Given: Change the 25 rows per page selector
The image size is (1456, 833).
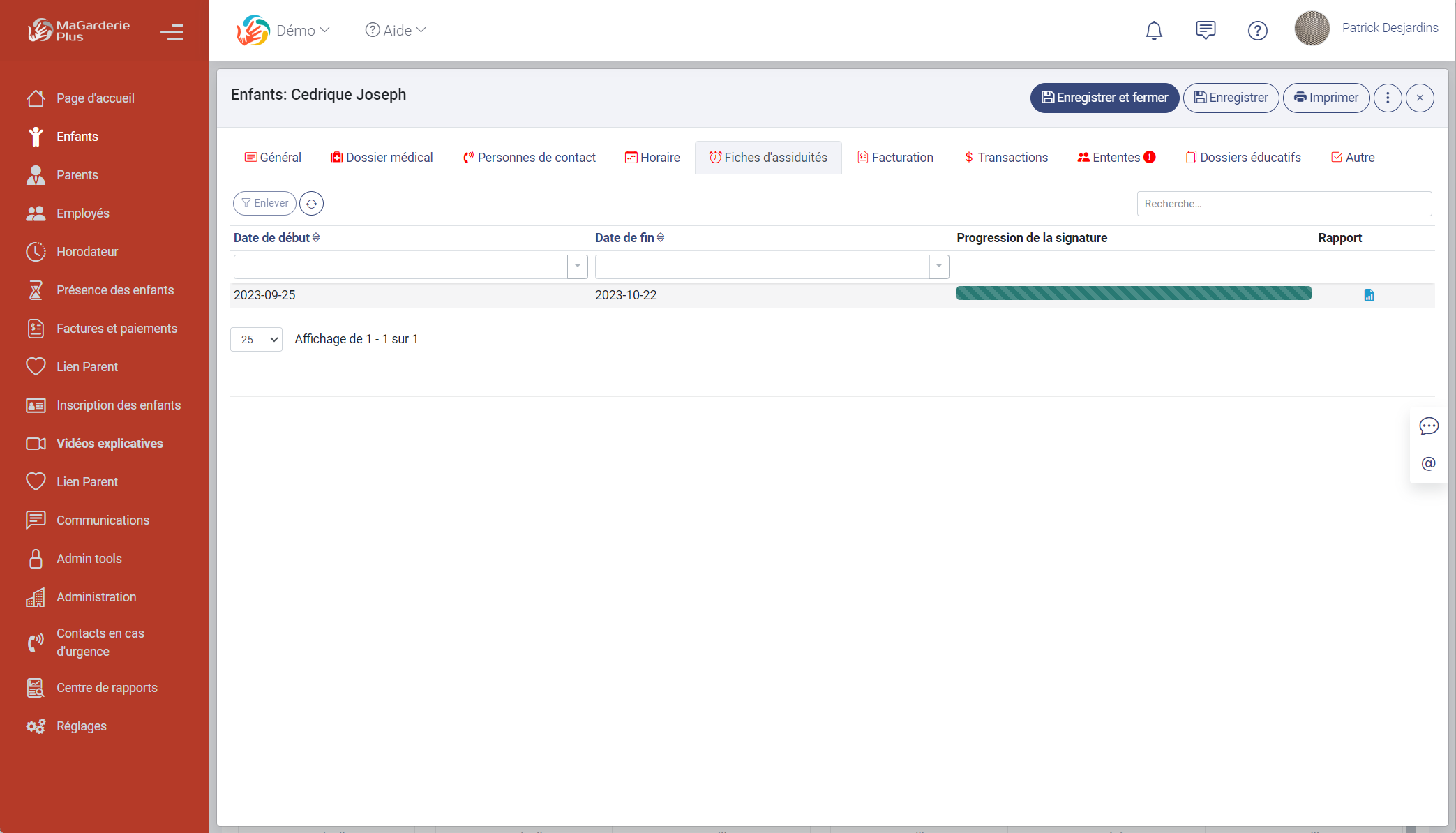Looking at the screenshot, I should [x=256, y=340].
